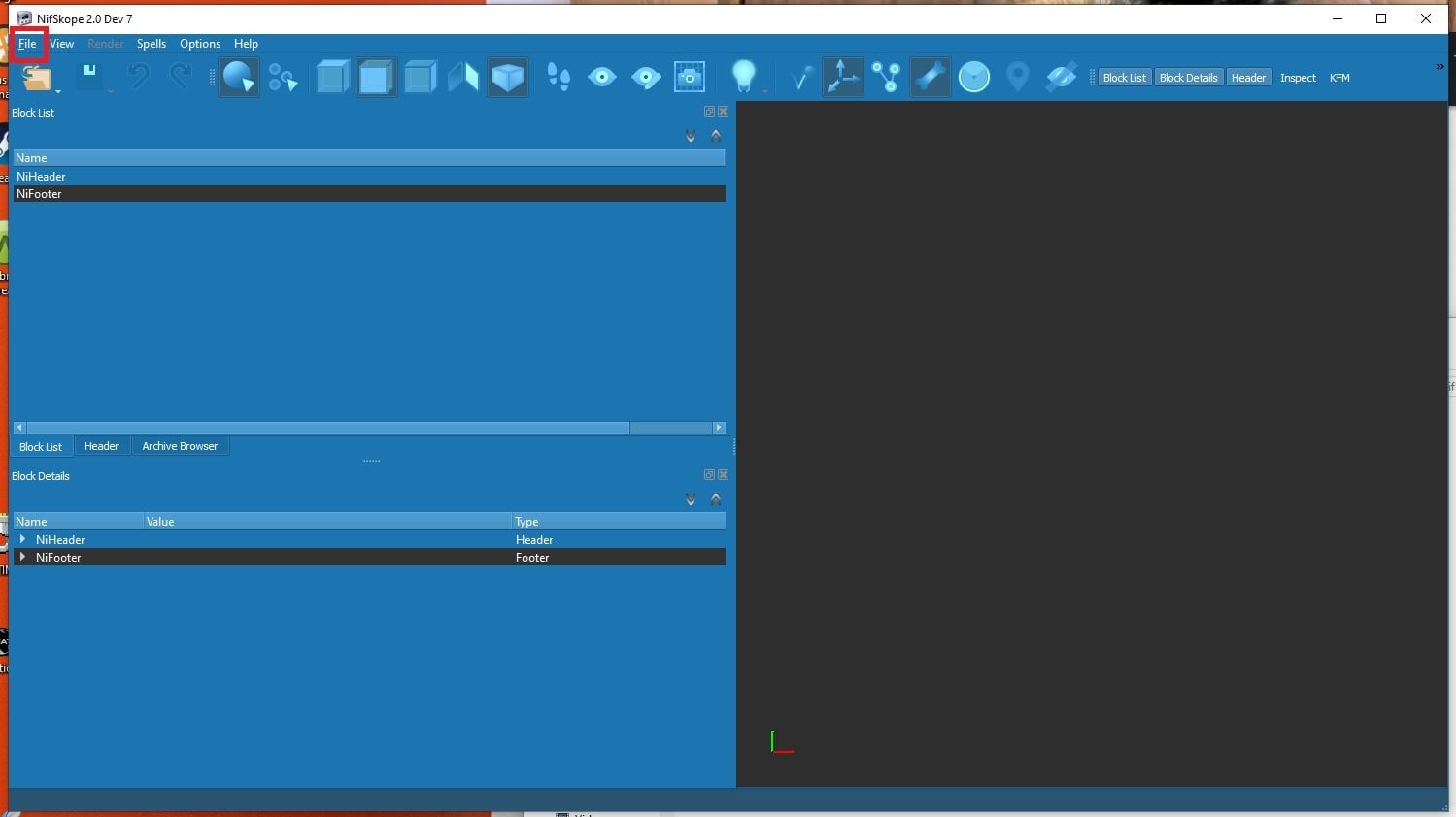Open the Lighting bulb dropdown arrow

point(765,91)
